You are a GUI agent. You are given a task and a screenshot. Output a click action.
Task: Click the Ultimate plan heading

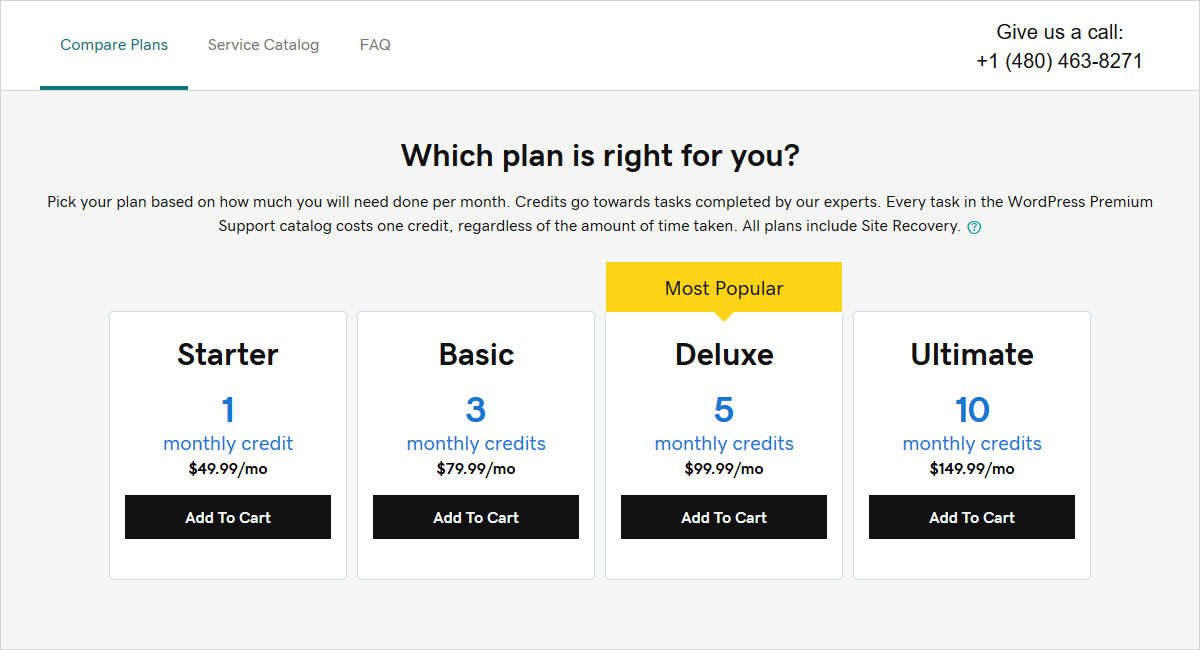972,354
